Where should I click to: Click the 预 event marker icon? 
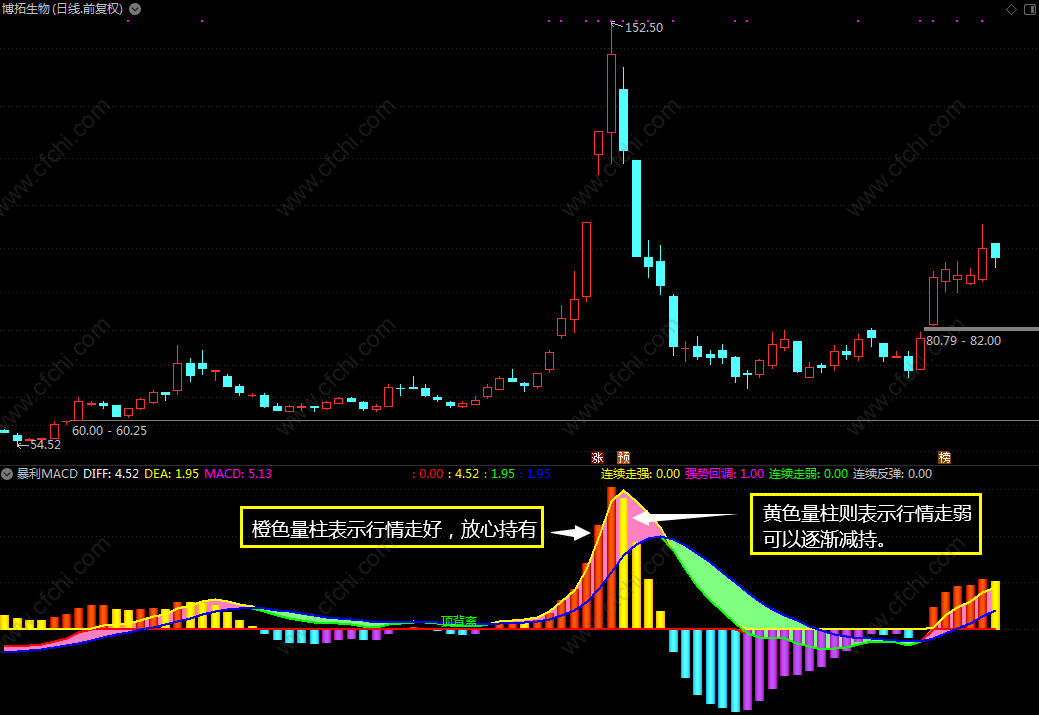tap(624, 457)
